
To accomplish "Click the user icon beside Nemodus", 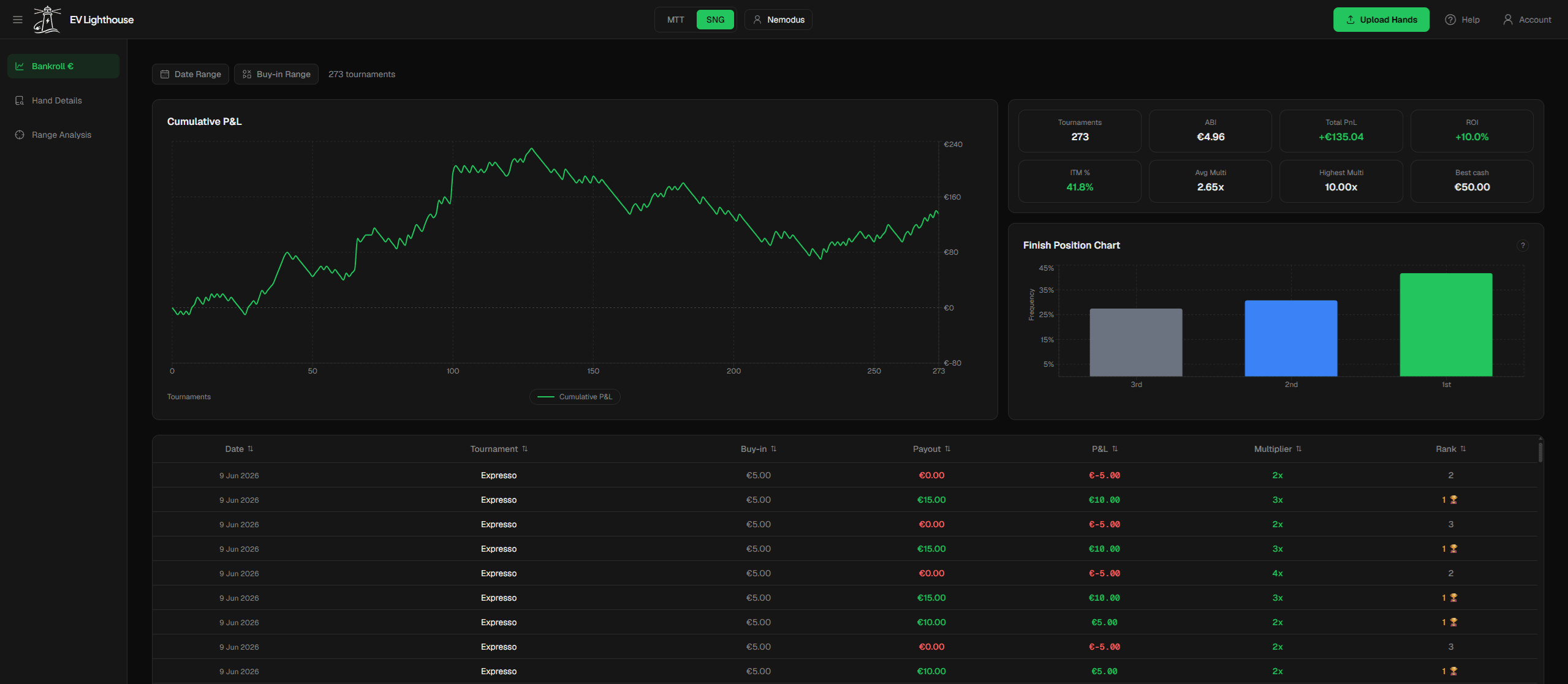I will click(x=757, y=20).
